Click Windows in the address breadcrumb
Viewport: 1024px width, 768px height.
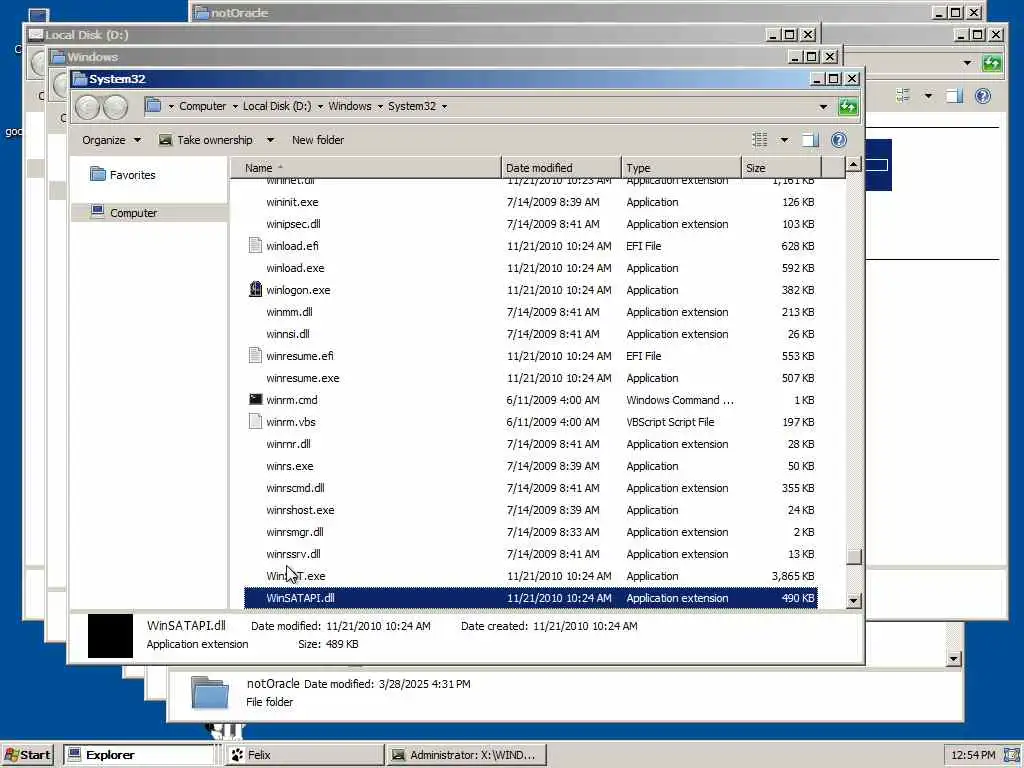click(349, 106)
